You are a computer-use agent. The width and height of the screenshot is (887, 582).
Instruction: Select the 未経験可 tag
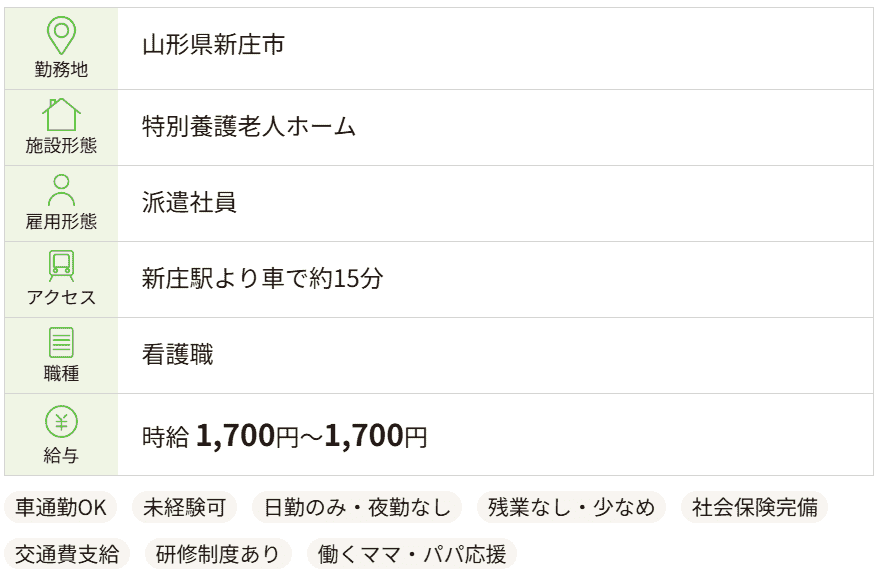[182, 508]
